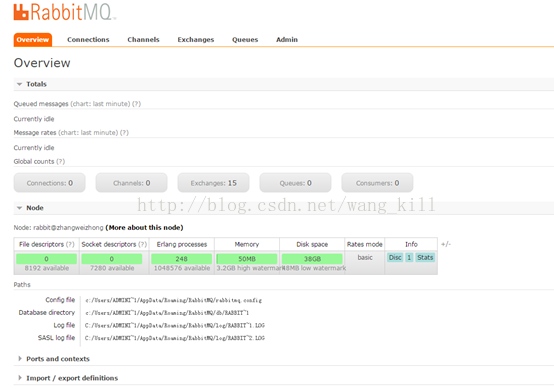Open help for Queued messages (?)
554x389 pixels.
[136, 104]
